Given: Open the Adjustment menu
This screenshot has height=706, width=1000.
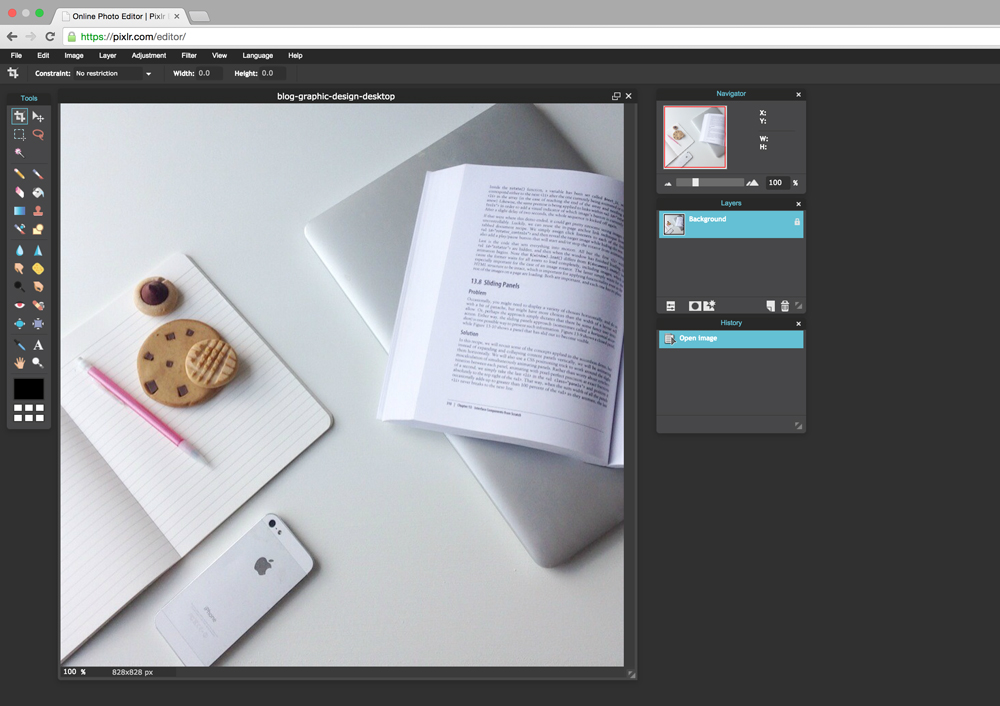Looking at the screenshot, I should pos(148,55).
